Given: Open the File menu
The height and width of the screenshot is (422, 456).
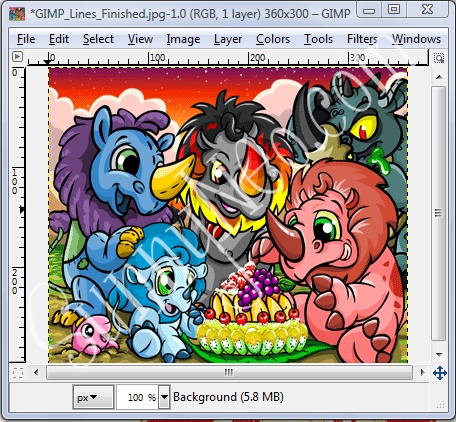Looking at the screenshot, I should tap(26, 39).
